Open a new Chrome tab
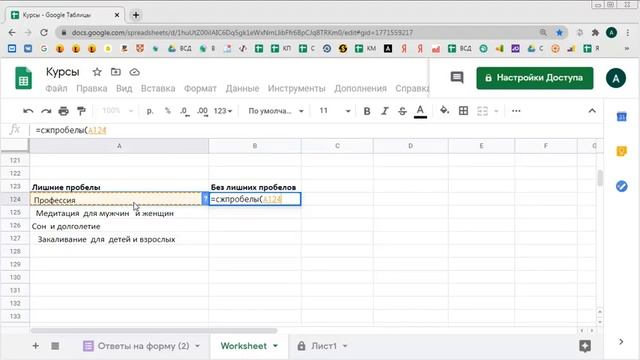Screen dimensions: 640x360 [136, 15]
